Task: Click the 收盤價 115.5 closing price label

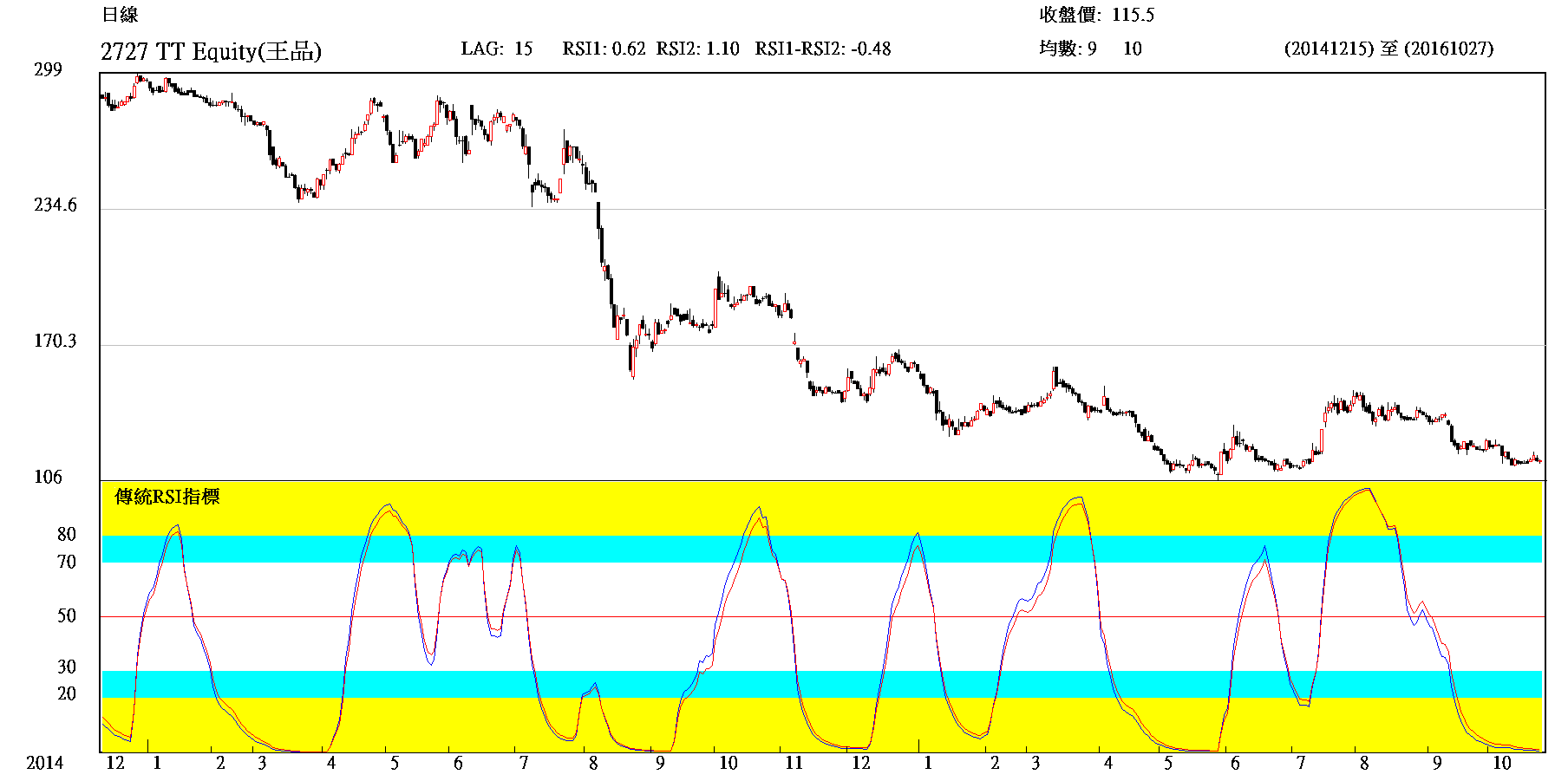Action: 1096,15
